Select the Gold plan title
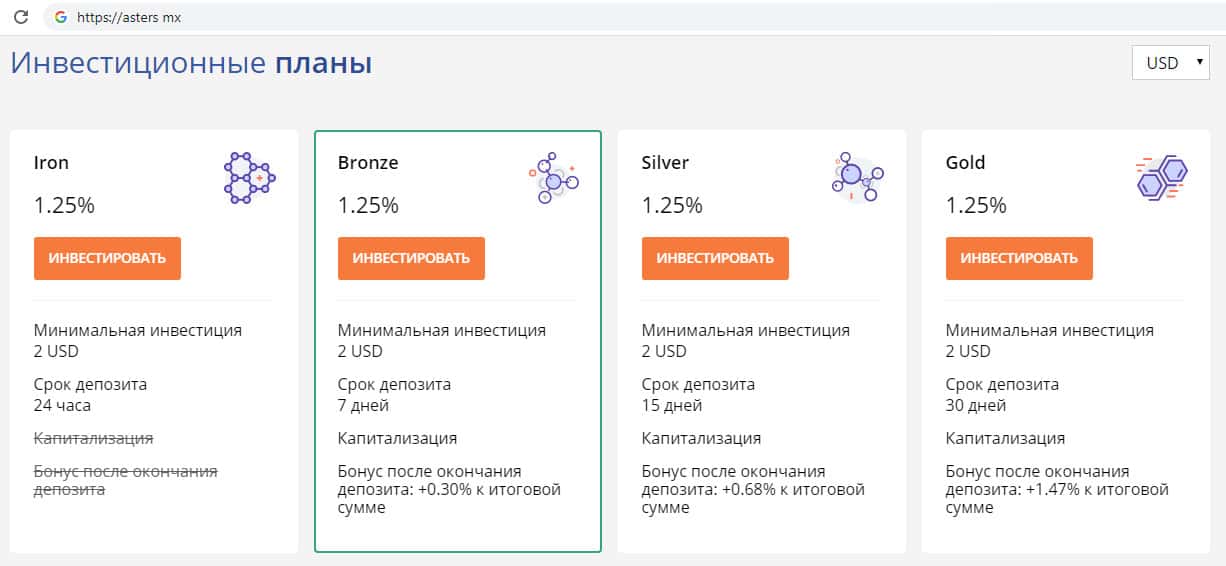The width and height of the screenshot is (1226, 566). coord(965,162)
